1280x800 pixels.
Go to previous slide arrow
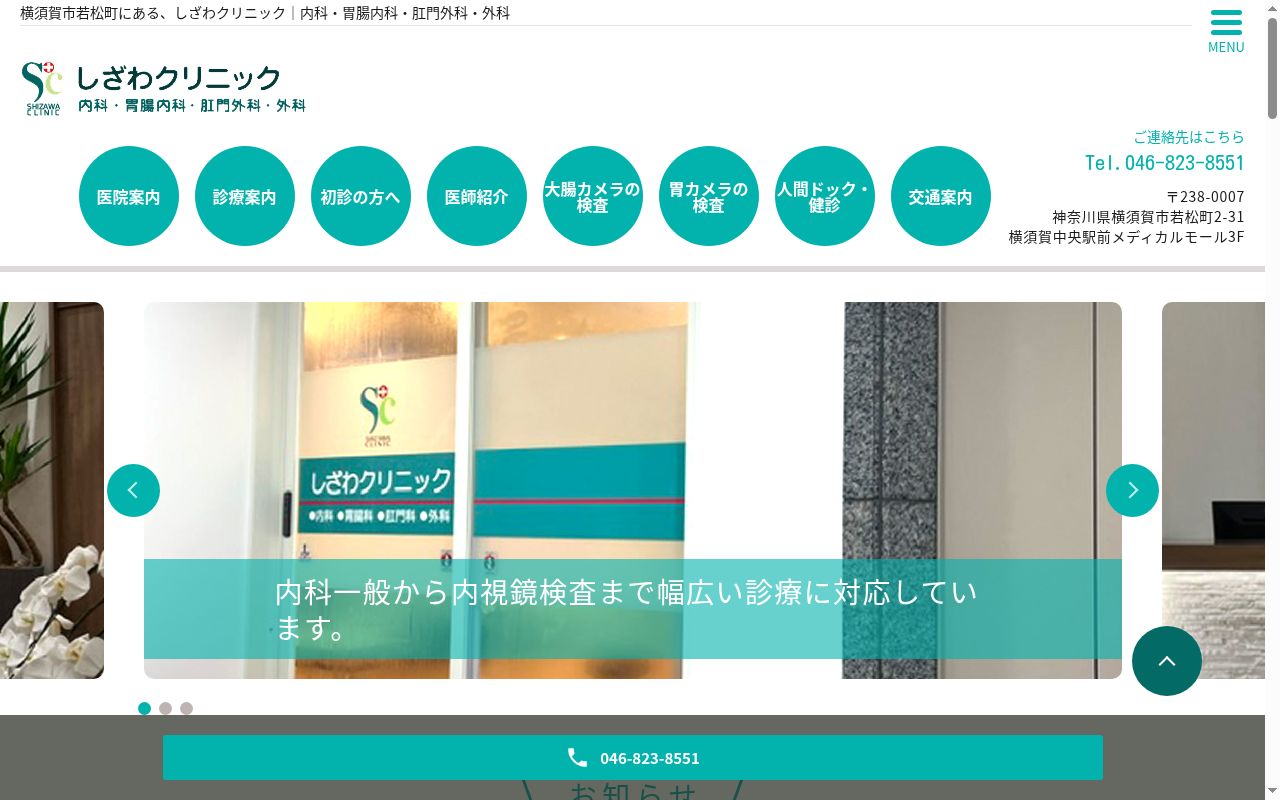point(133,490)
